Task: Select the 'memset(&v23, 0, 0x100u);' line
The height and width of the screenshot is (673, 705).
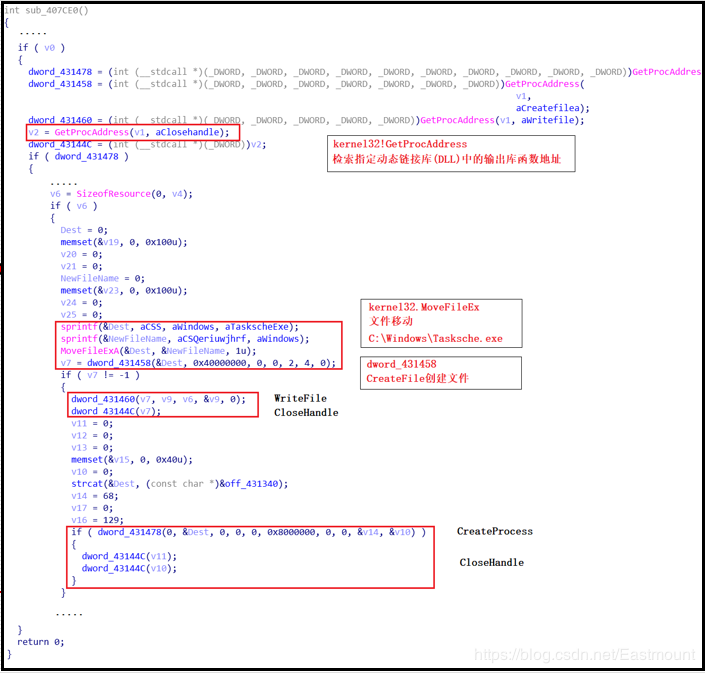Action: point(124,291)
